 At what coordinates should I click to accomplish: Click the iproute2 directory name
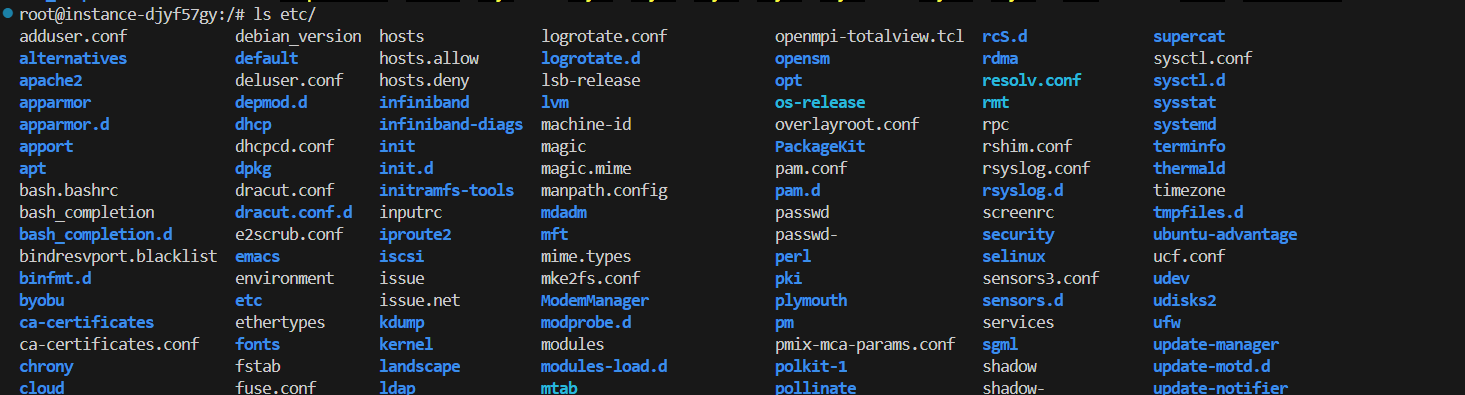coord(415,234)
